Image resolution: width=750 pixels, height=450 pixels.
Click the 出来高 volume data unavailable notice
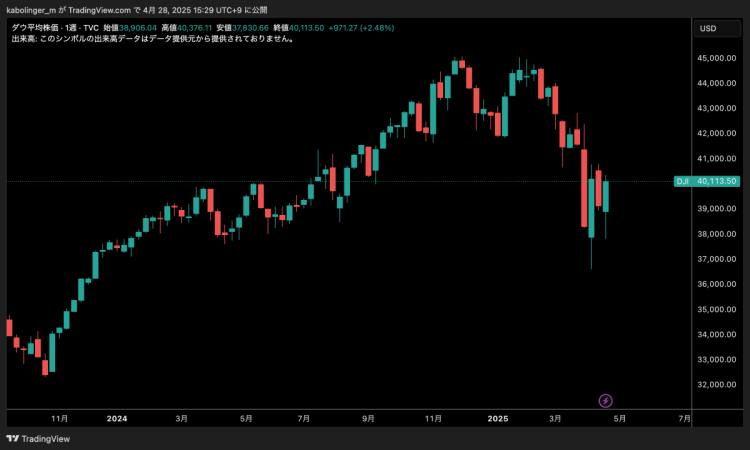pyautogui.click(x=153, y=39)
